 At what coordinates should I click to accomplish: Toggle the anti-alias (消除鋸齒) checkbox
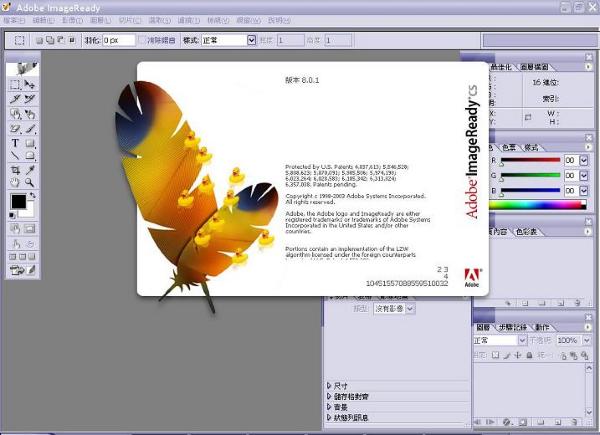pyautogui.click(x=142, y=40)
